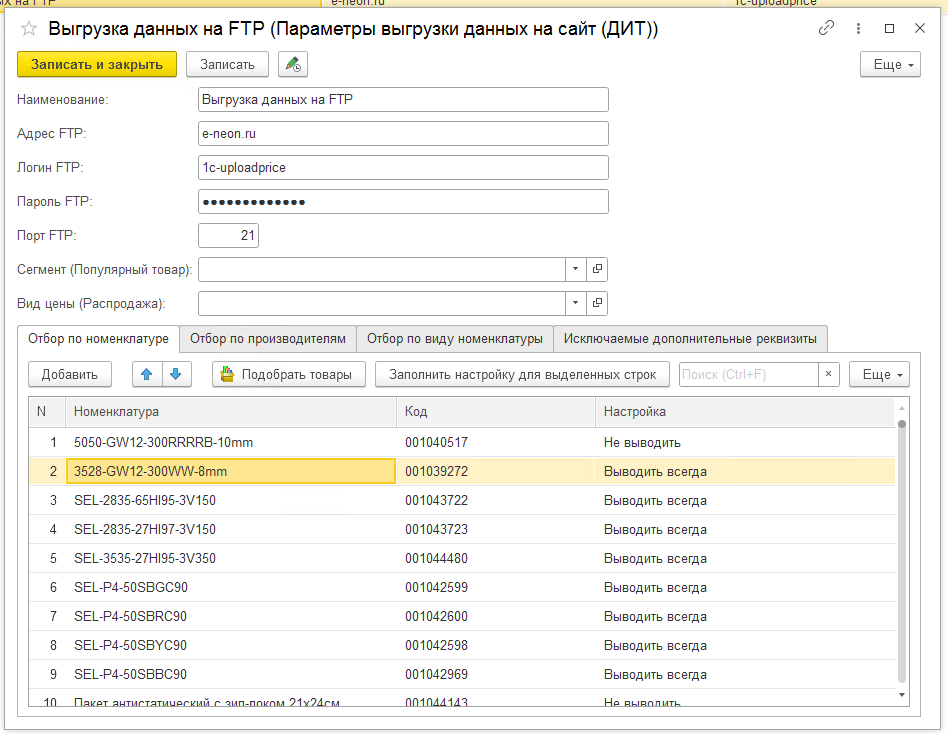Open the top Еще menu
Image resolution: width=948 pixels, height=734 pixels.
coord(889,65)
